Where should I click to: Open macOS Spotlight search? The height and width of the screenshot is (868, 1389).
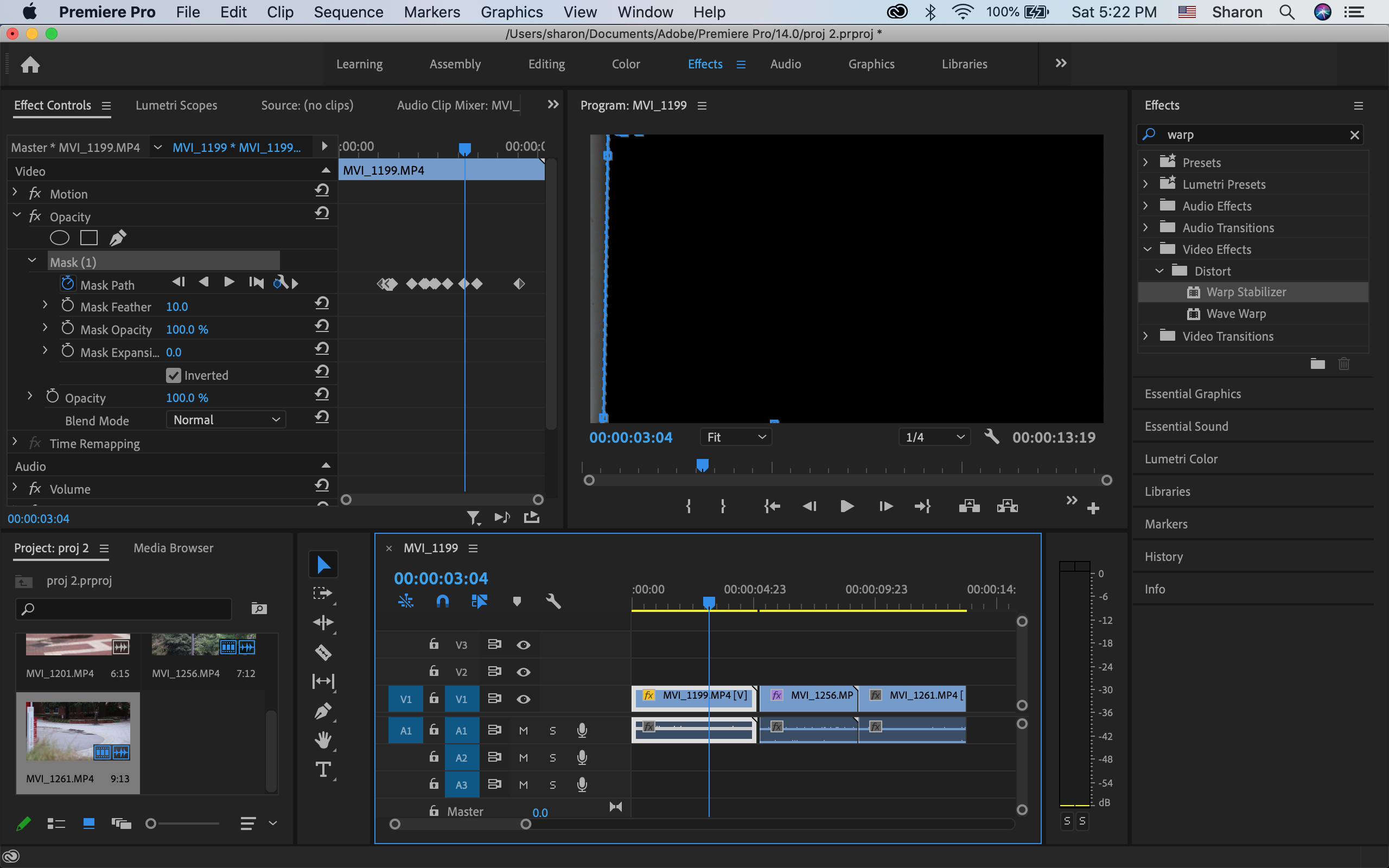(1287, 12)
